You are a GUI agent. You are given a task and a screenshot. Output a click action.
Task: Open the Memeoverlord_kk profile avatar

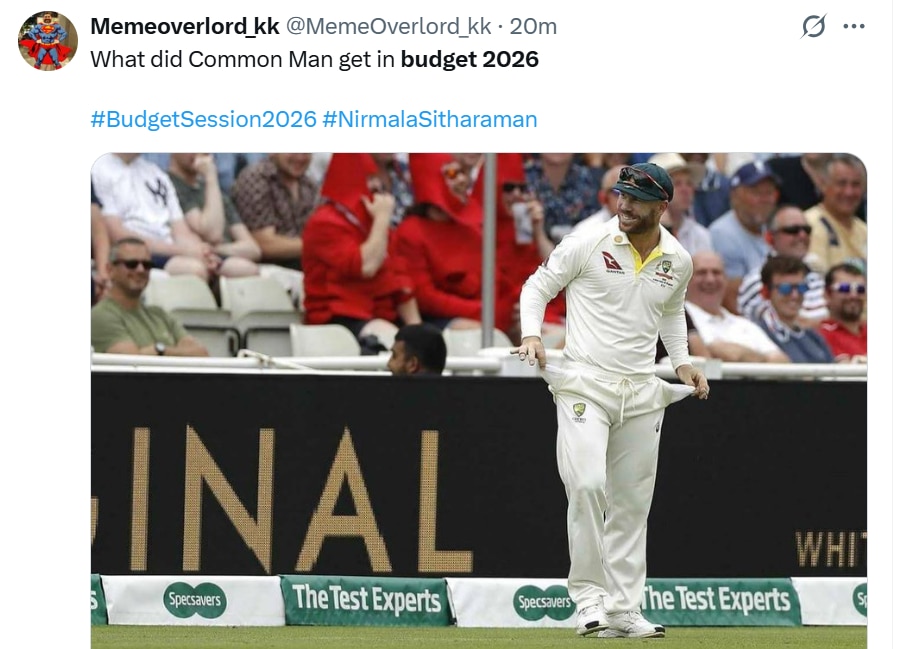[x=48, y=41]
